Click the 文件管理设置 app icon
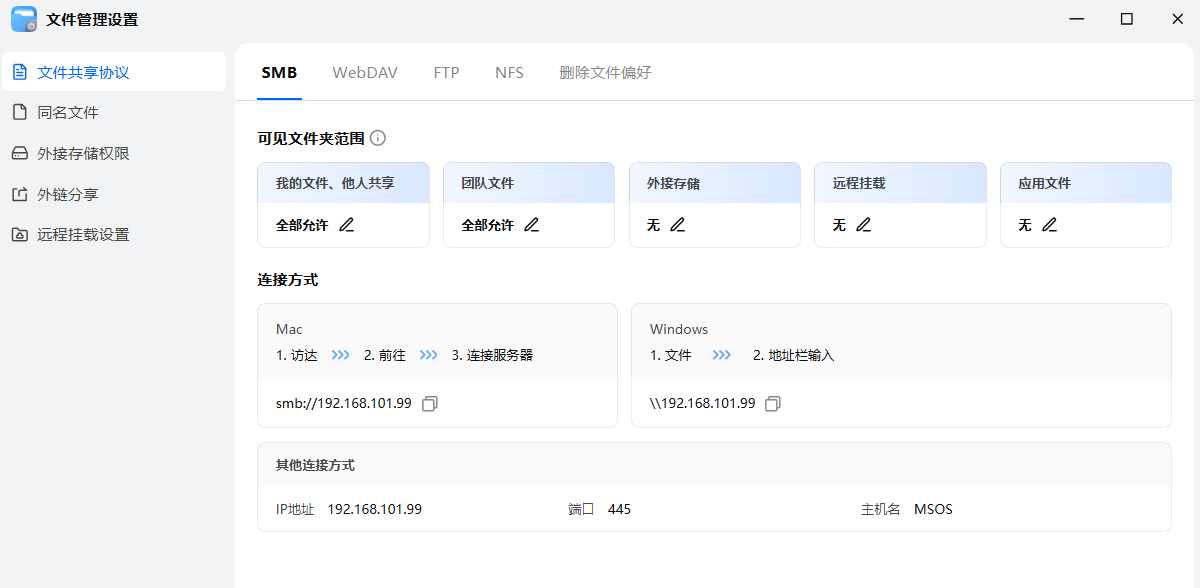The width and height of the screenshot is (1200, 588). tap(24, 19)
